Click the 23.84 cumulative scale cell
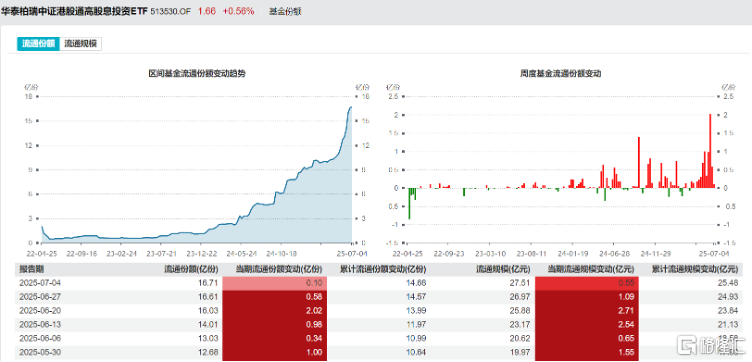The height and width of the screenshot is (362, 752). pyautogui.click(x=729, y=311)
